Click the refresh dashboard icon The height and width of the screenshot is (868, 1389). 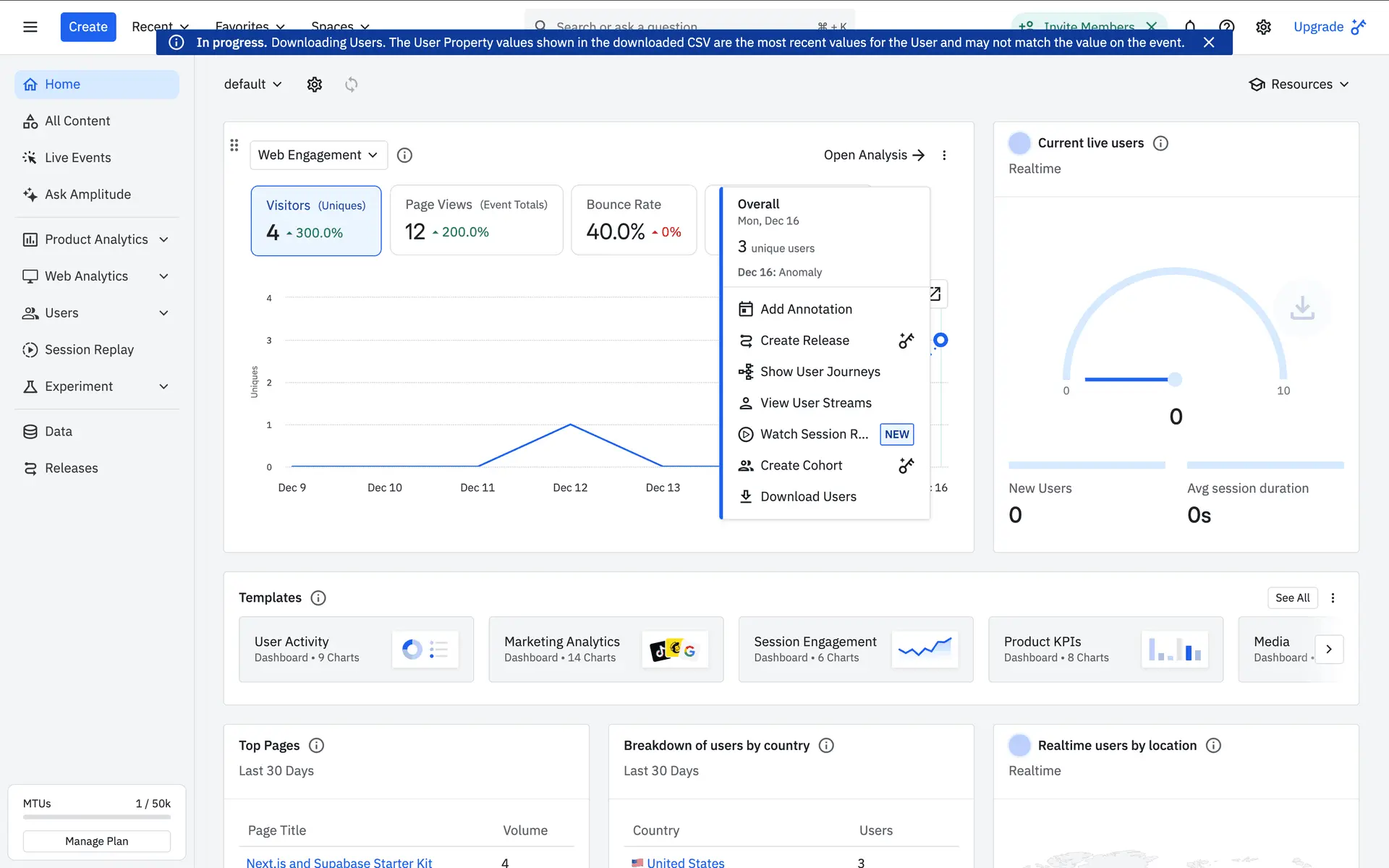pyautogui.click(x=351, y=85)
